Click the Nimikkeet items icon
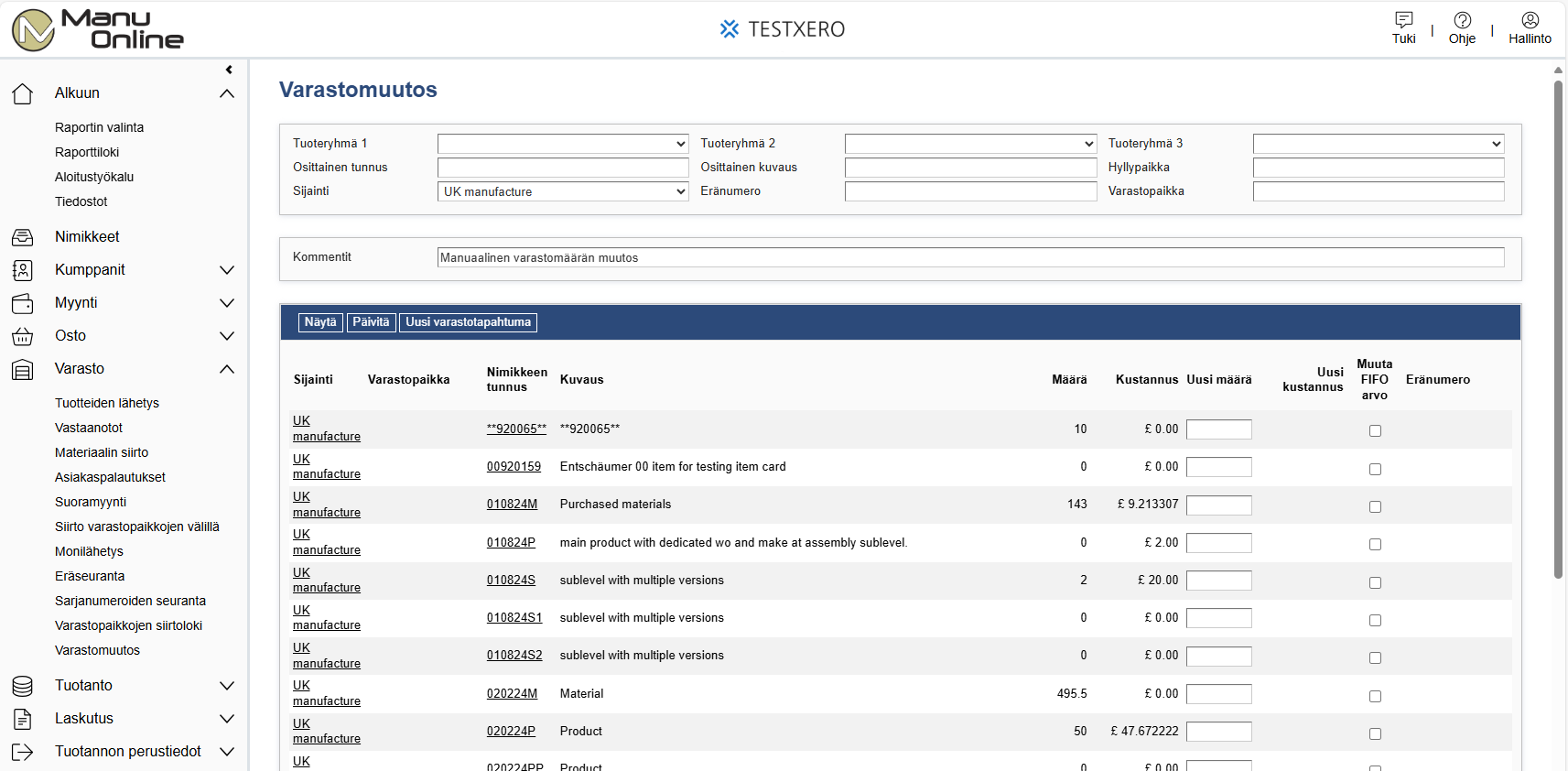 23,237
